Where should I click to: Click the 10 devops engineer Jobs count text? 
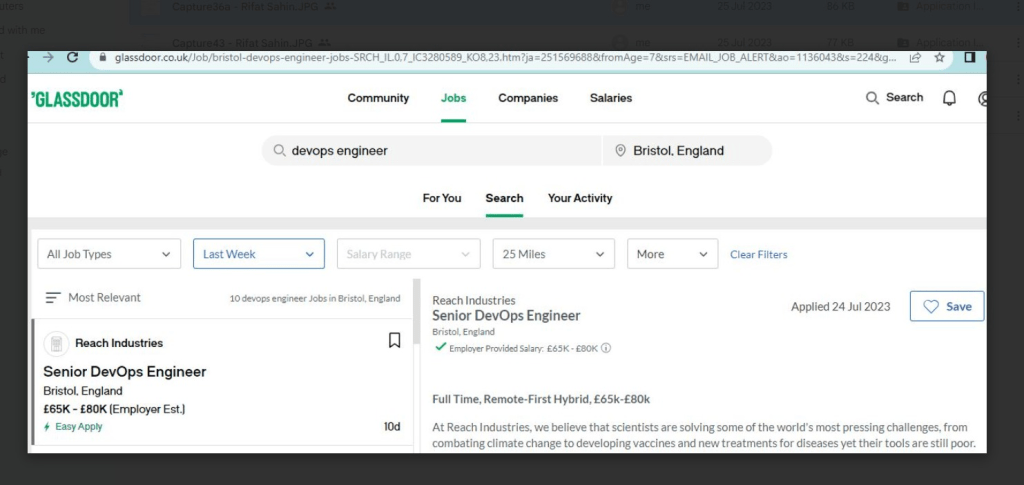coord(315,298)
